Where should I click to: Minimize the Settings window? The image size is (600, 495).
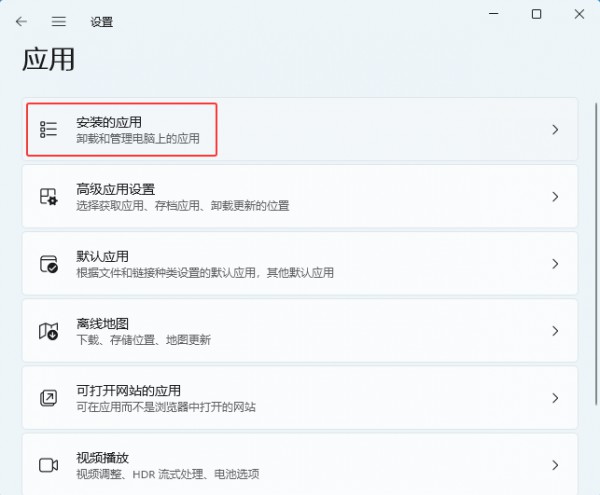[494, 14]
